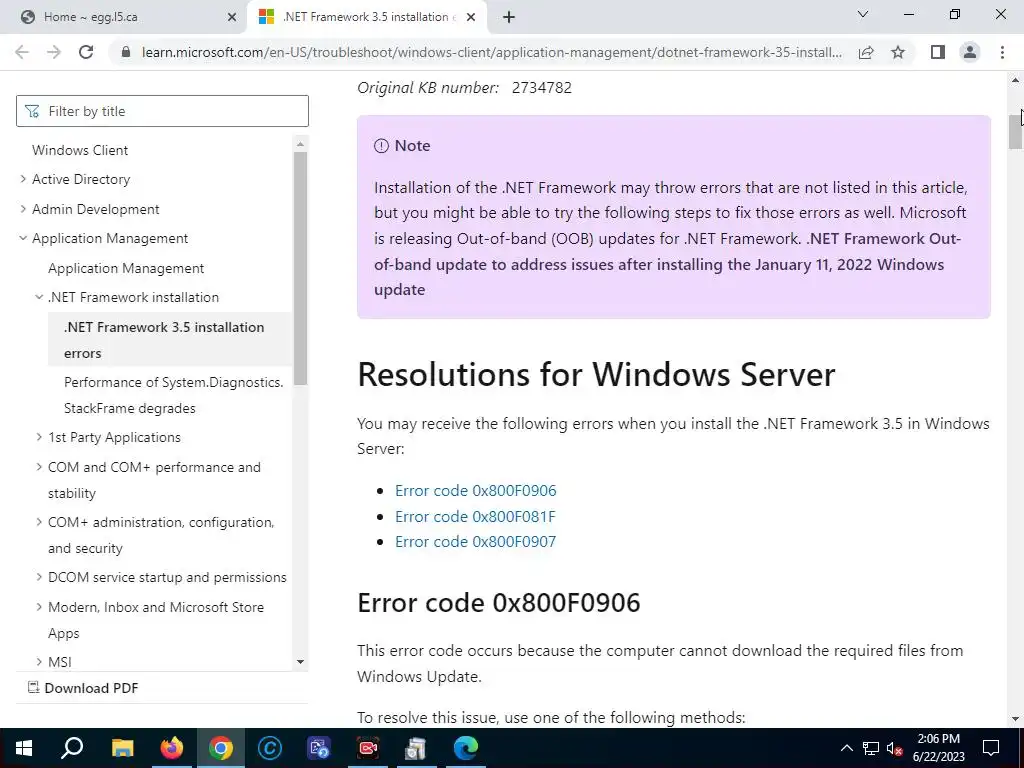
Task: Click the sidebar scrollbar down arrow
Action: click(x=300, y=662)
